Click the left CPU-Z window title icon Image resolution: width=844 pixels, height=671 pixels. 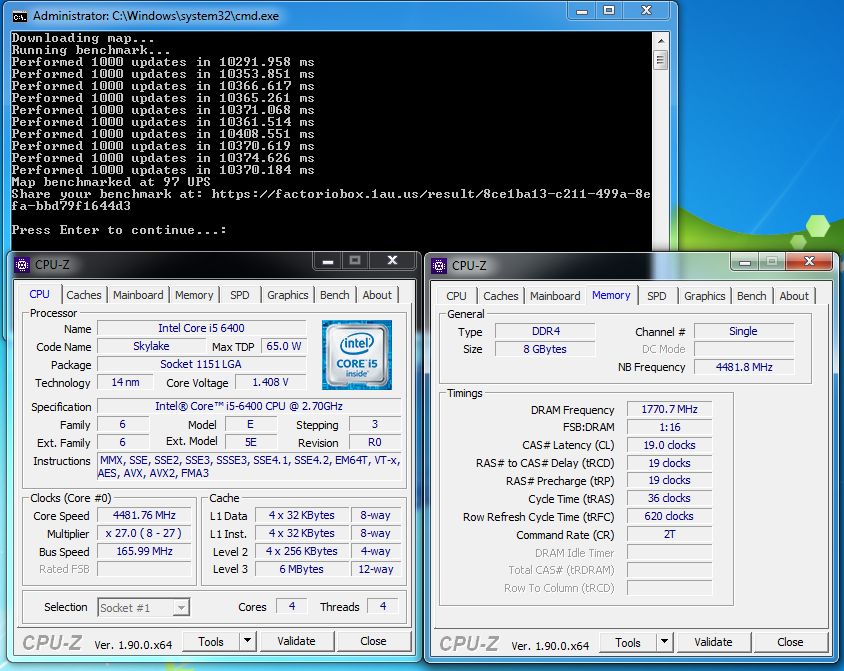pyautogui.click(x=22, y=265)
